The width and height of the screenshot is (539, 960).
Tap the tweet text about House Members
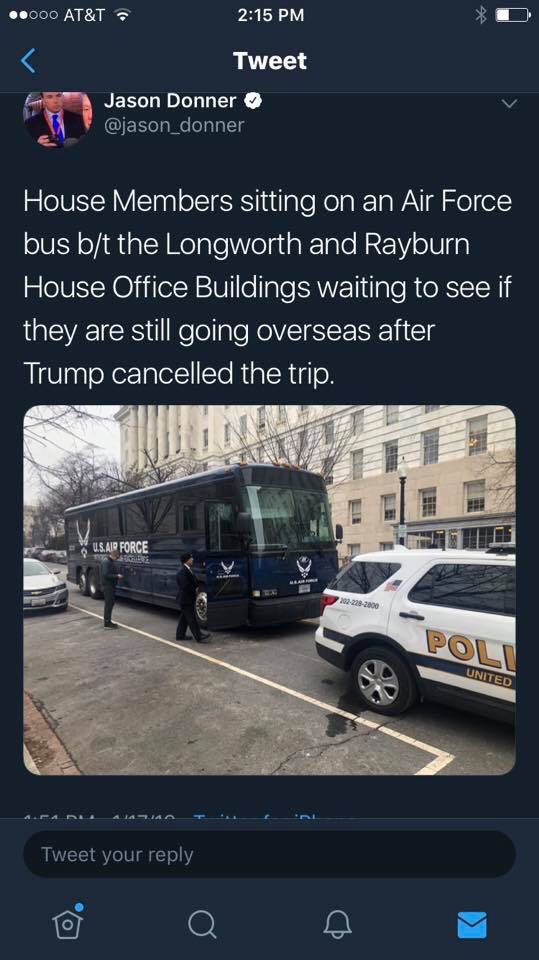[268, 287]
